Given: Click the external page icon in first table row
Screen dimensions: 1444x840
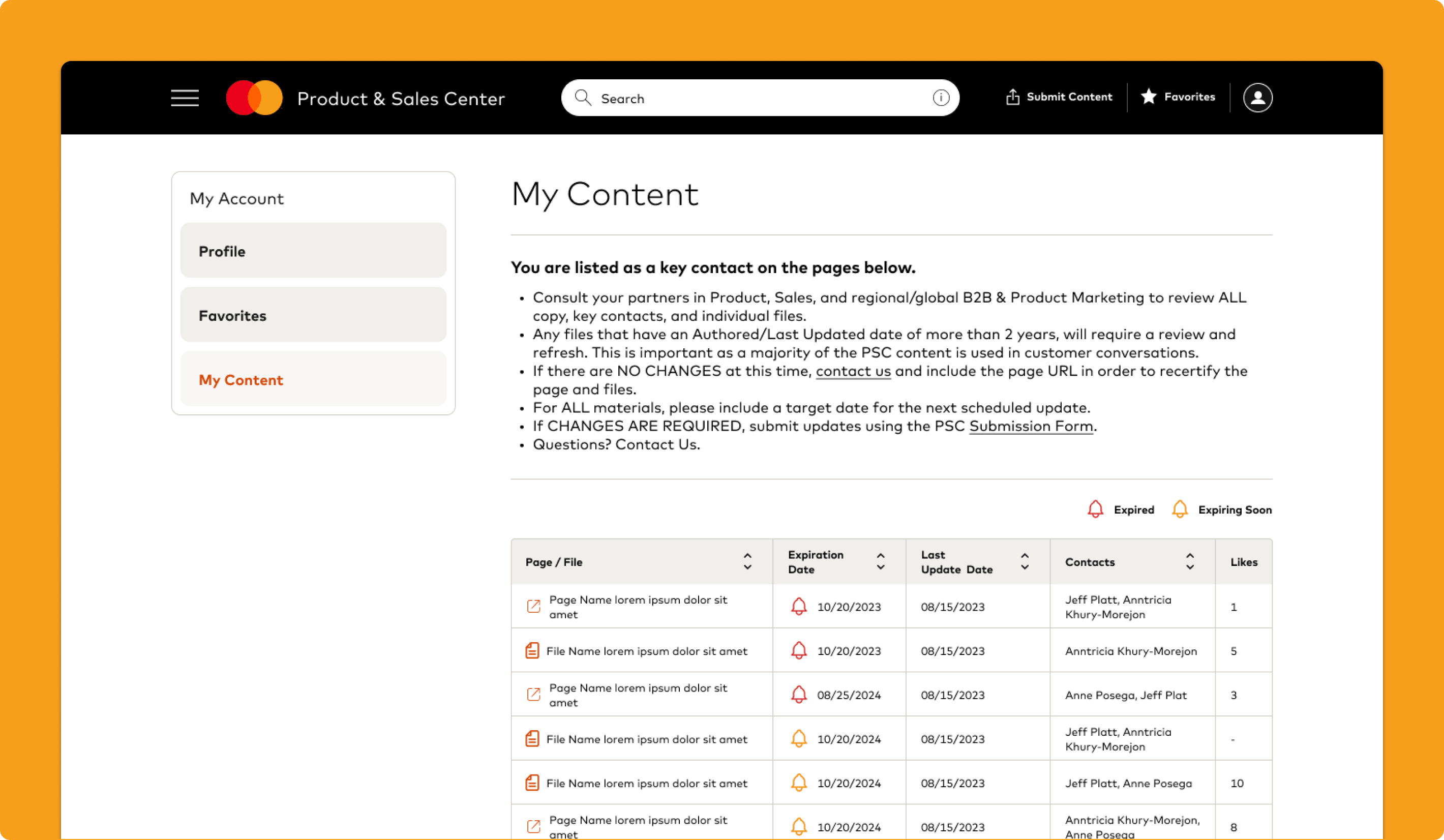Looking at the screenshot, I should coord(533,606).
